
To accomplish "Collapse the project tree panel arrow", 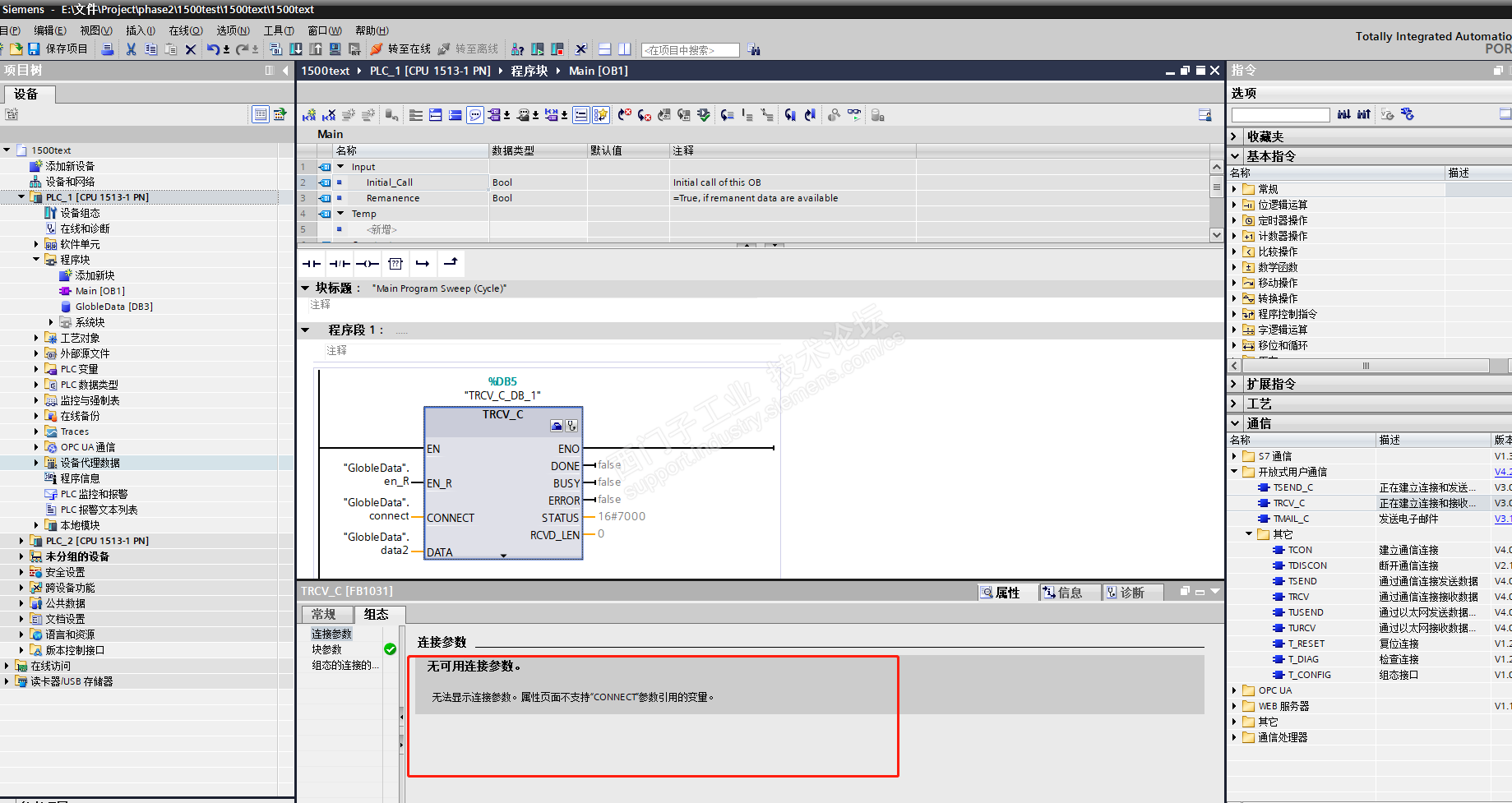I will [x=285, y=71].
